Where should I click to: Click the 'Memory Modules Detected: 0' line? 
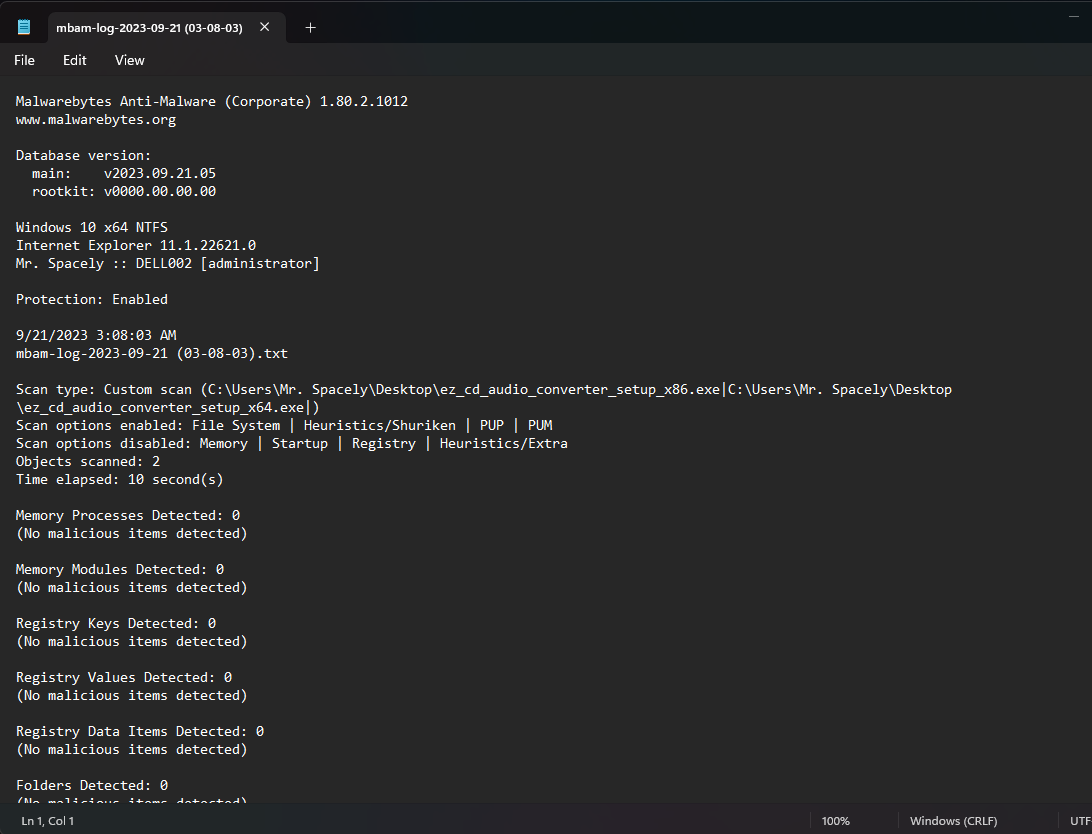point(120,569)
